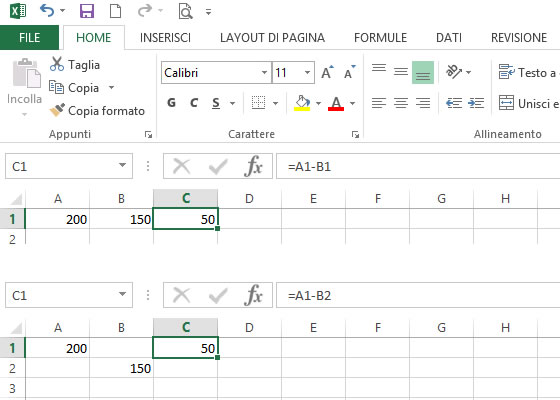
Task: Click Copia formato paintbrush icon
Action: point(57,110)
